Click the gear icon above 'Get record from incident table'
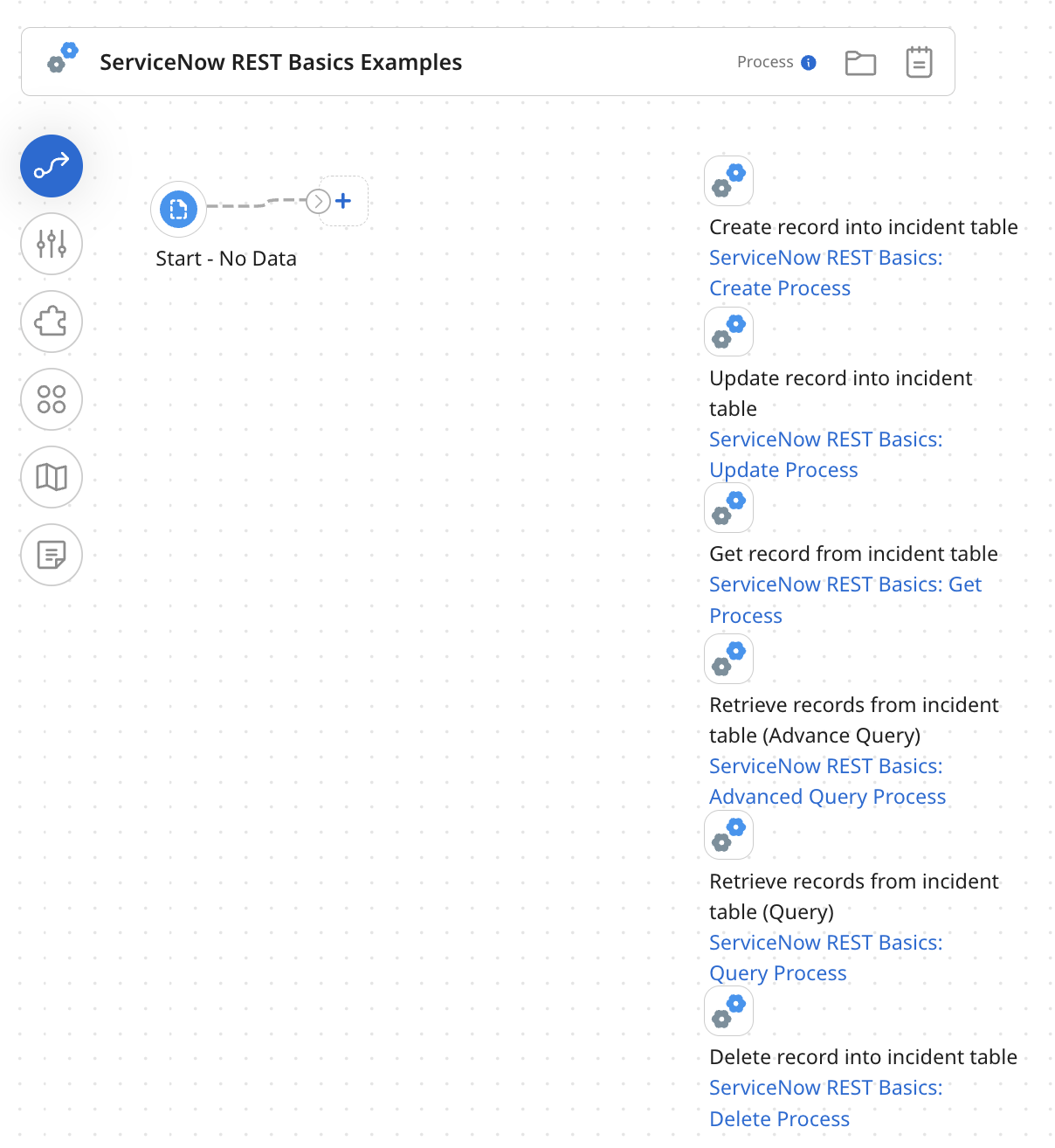The width and height of the screenshot is (1055, 1148). (x=728, y=508)
